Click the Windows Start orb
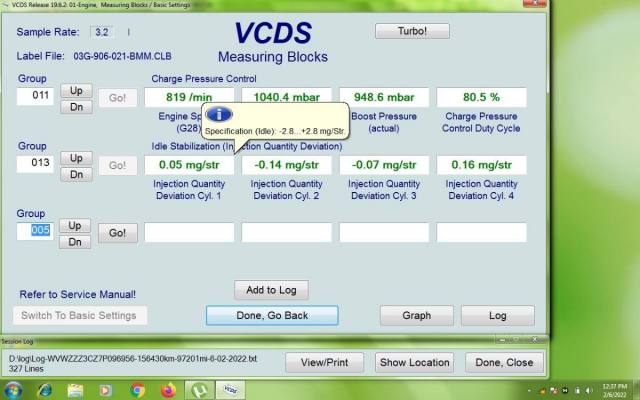The image size is (640, 400). point(14,389)
